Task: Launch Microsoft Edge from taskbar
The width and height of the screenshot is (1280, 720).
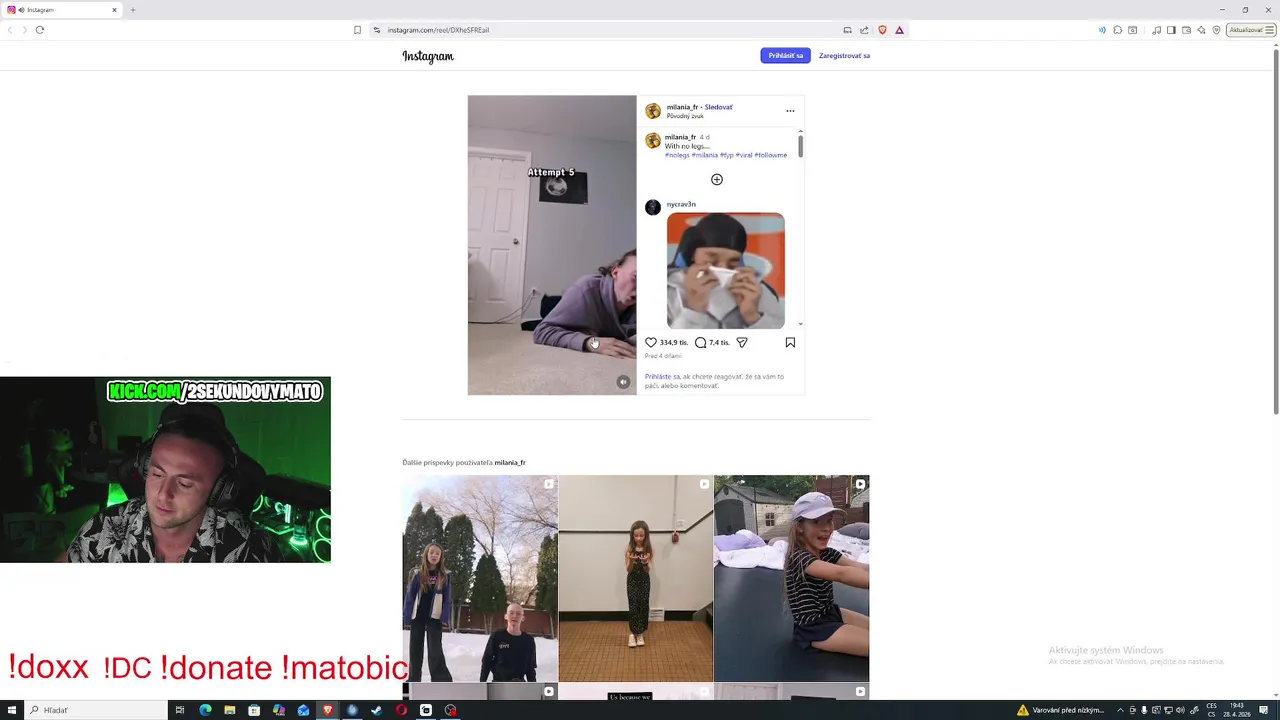Action: (x=205, y=710)
